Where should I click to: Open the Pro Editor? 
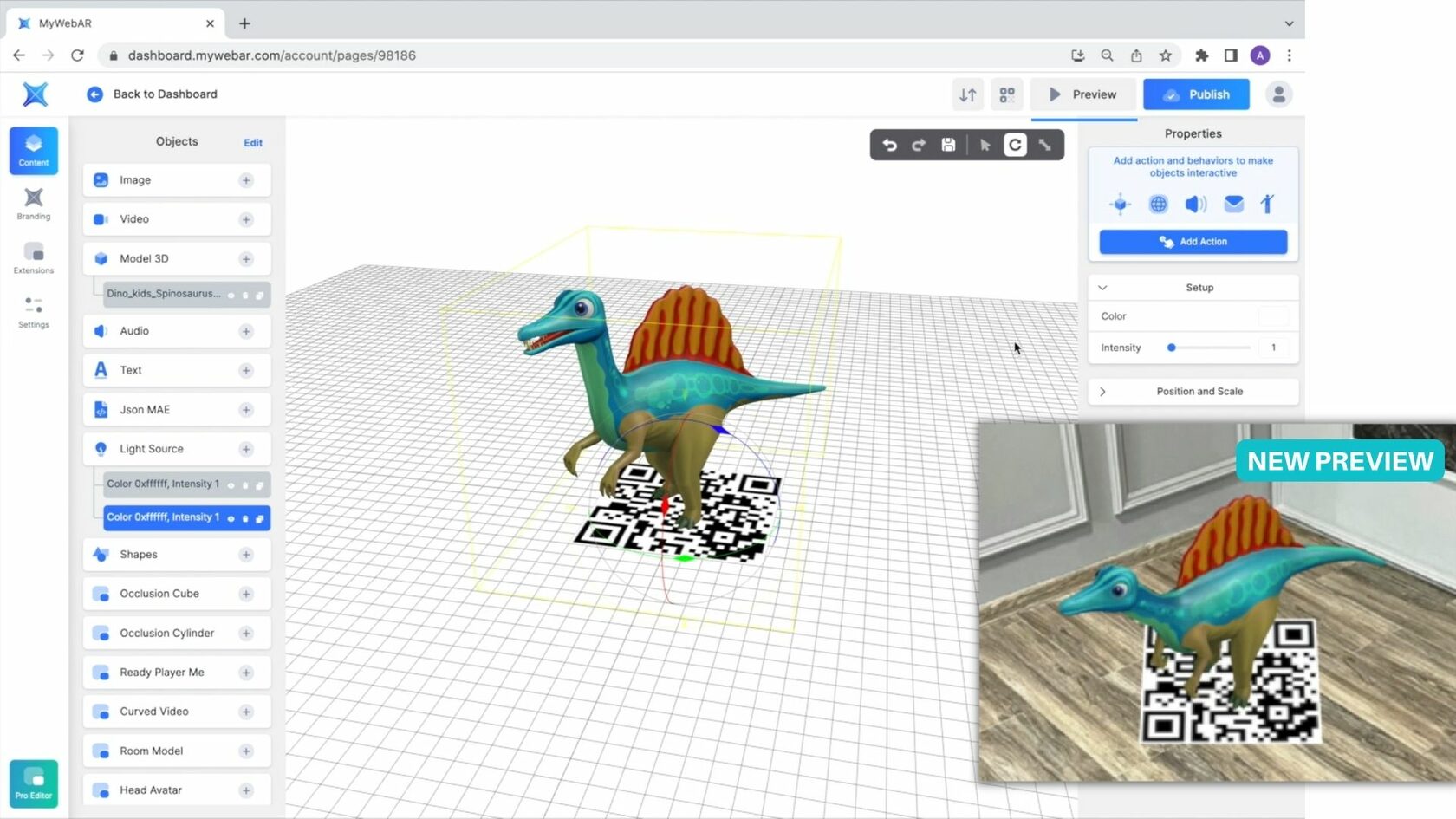coord(34,783)
